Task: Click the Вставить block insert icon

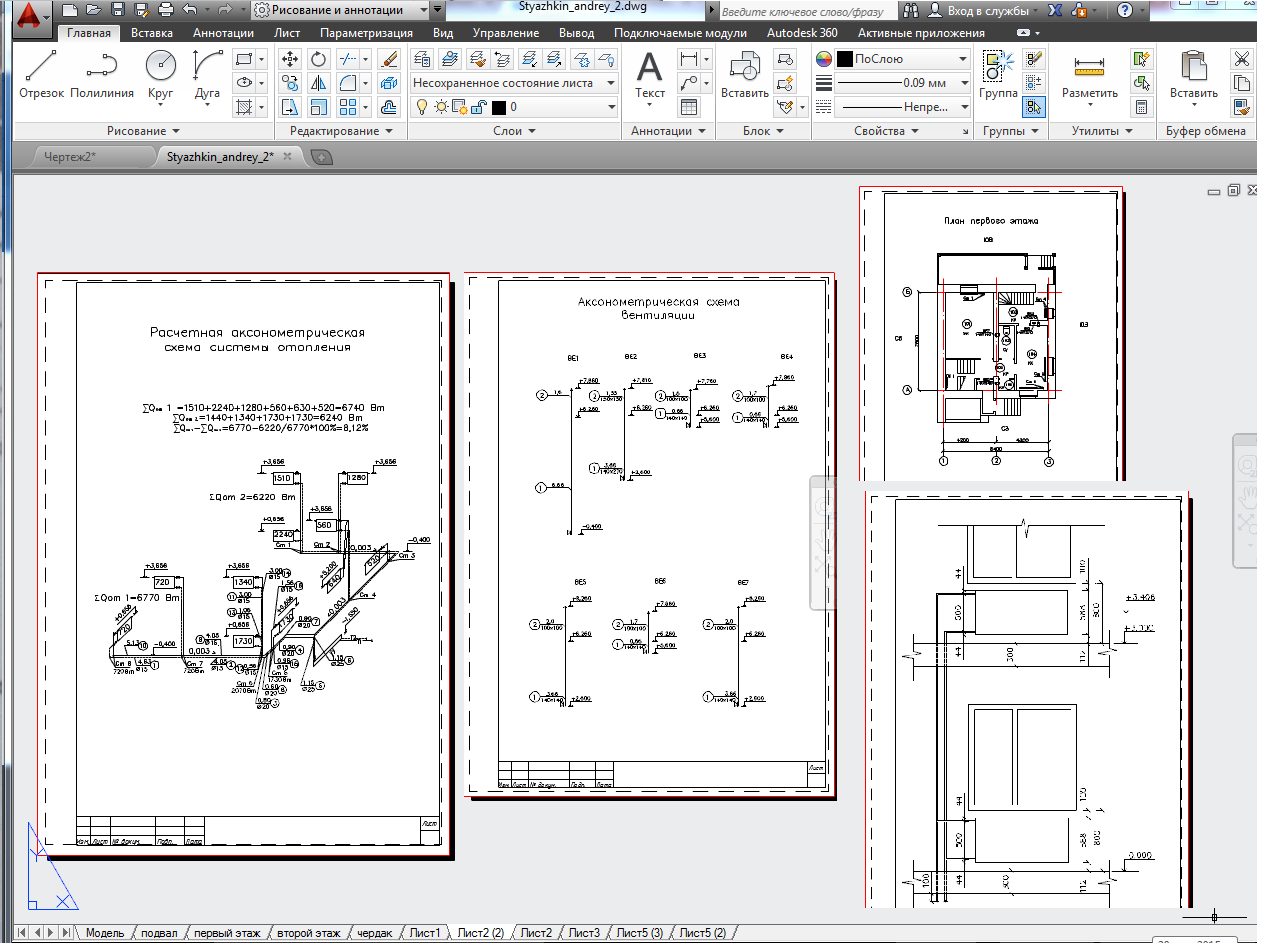Action: 744,76
